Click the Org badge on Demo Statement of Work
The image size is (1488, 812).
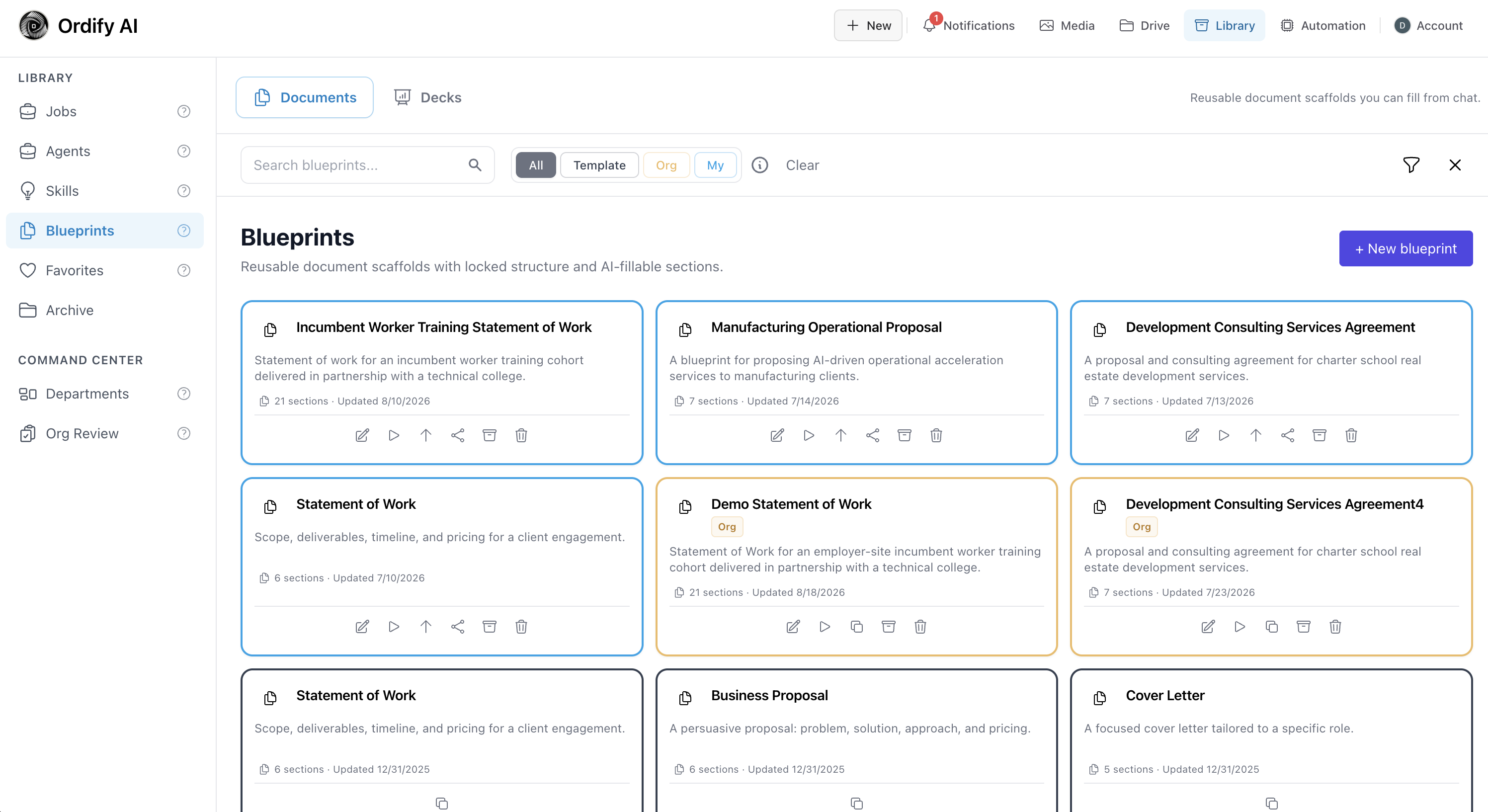[x=727, y=527]
